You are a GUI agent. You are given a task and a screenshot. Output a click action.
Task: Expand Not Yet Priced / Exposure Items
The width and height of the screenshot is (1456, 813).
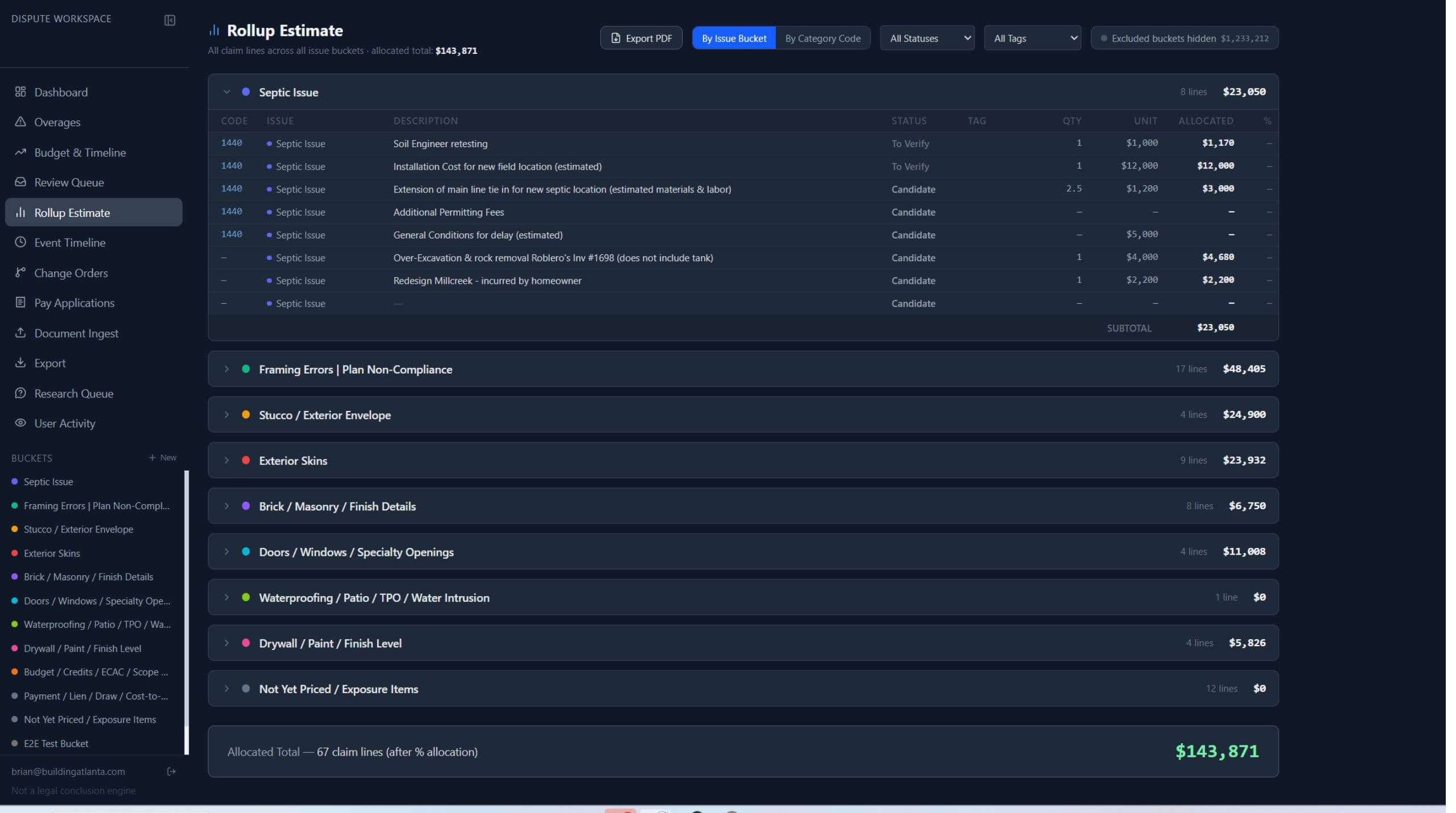coord(227,689)
